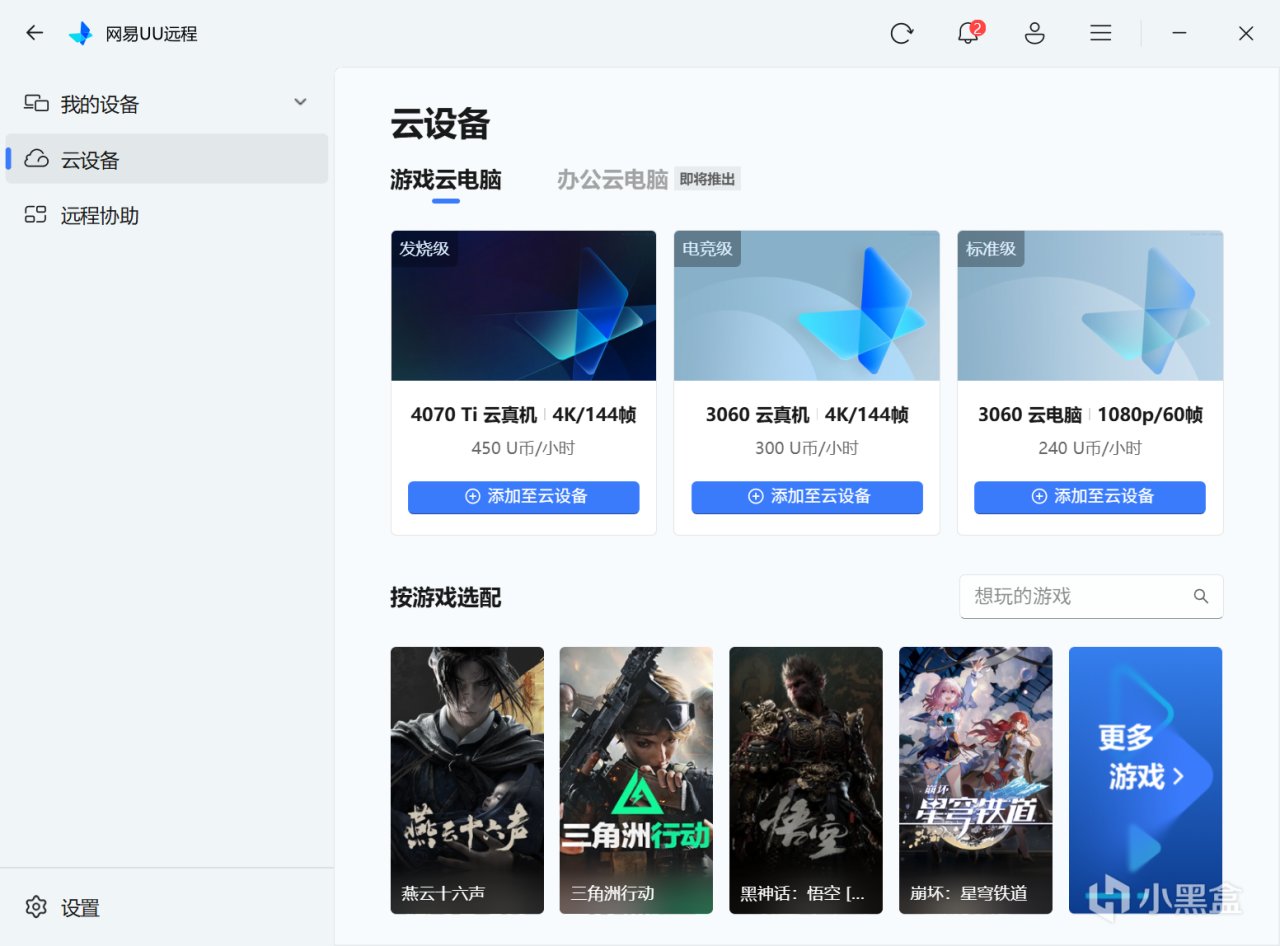
Task: Minimize the window
Action: (x=1180, y=33)
